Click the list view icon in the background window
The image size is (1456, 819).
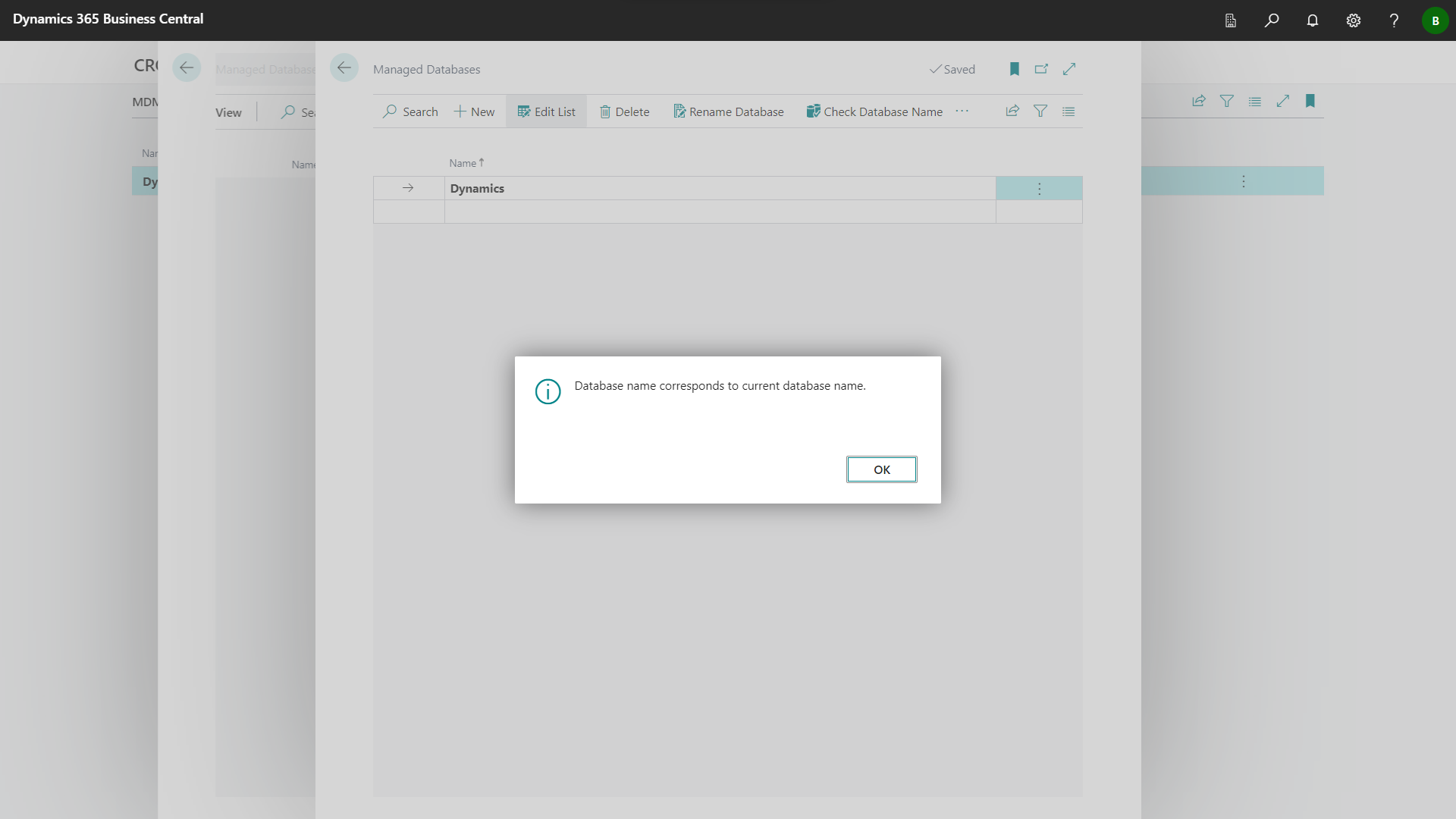(1255, 101)
